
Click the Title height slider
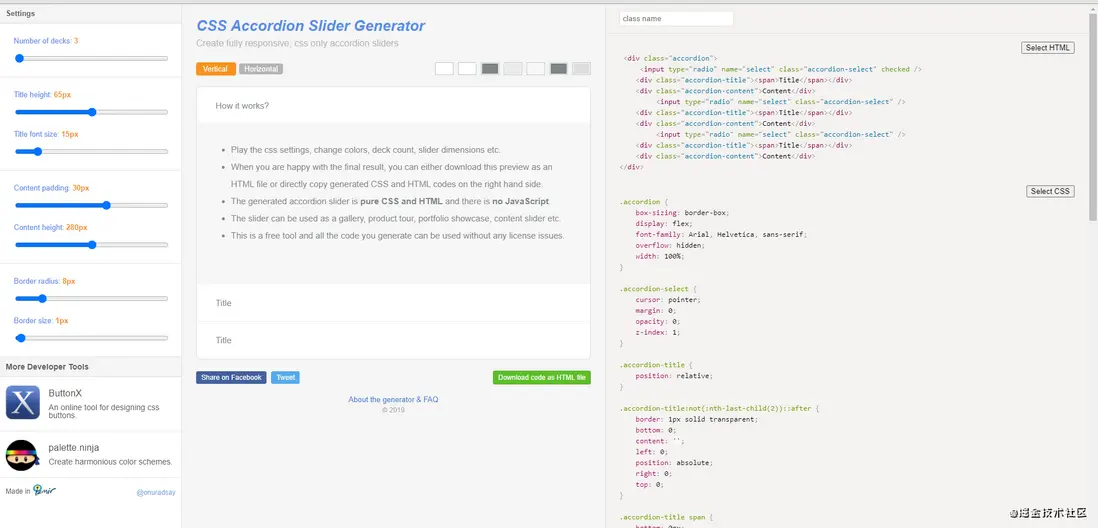pyautogui.click(x=91, y=112)
